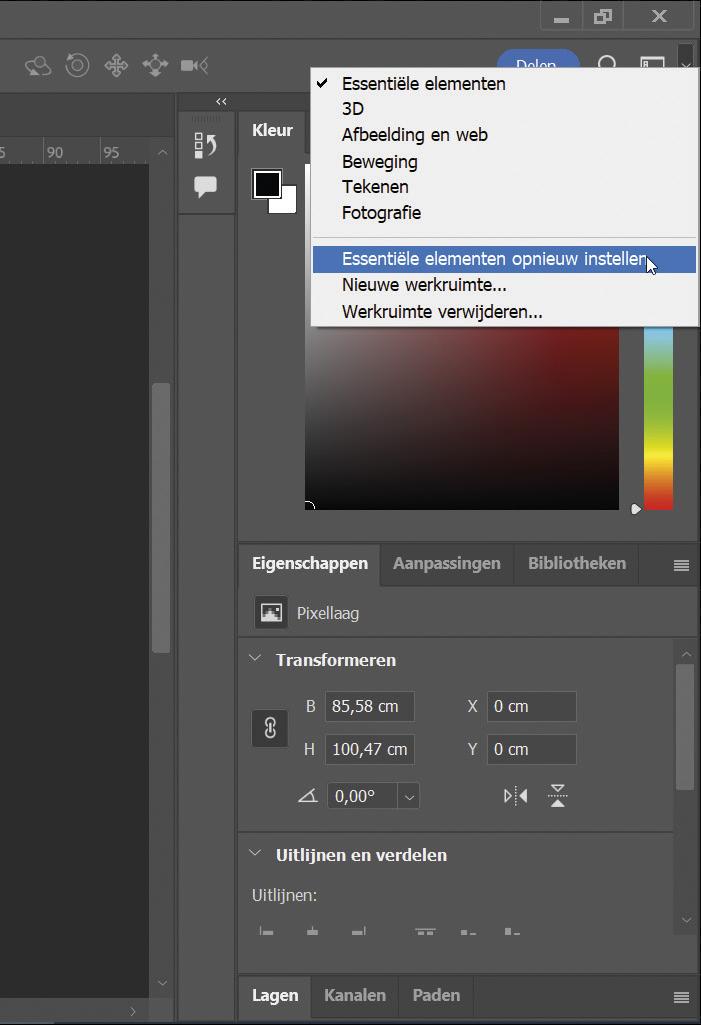Viewport: 701px width, 1025px height.
Task: Click the search magnifier icon
Action: click(x=607, y=63)
